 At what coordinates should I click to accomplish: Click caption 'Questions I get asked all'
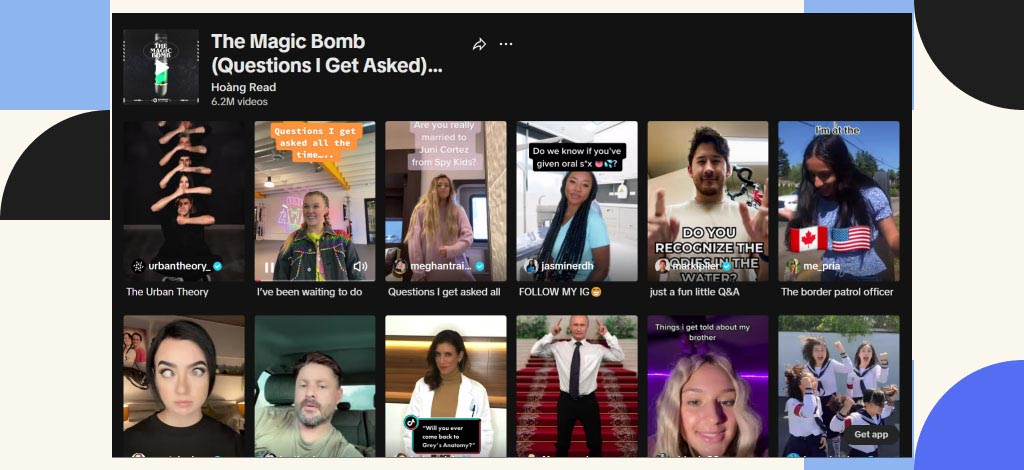[x=444, y=292]
